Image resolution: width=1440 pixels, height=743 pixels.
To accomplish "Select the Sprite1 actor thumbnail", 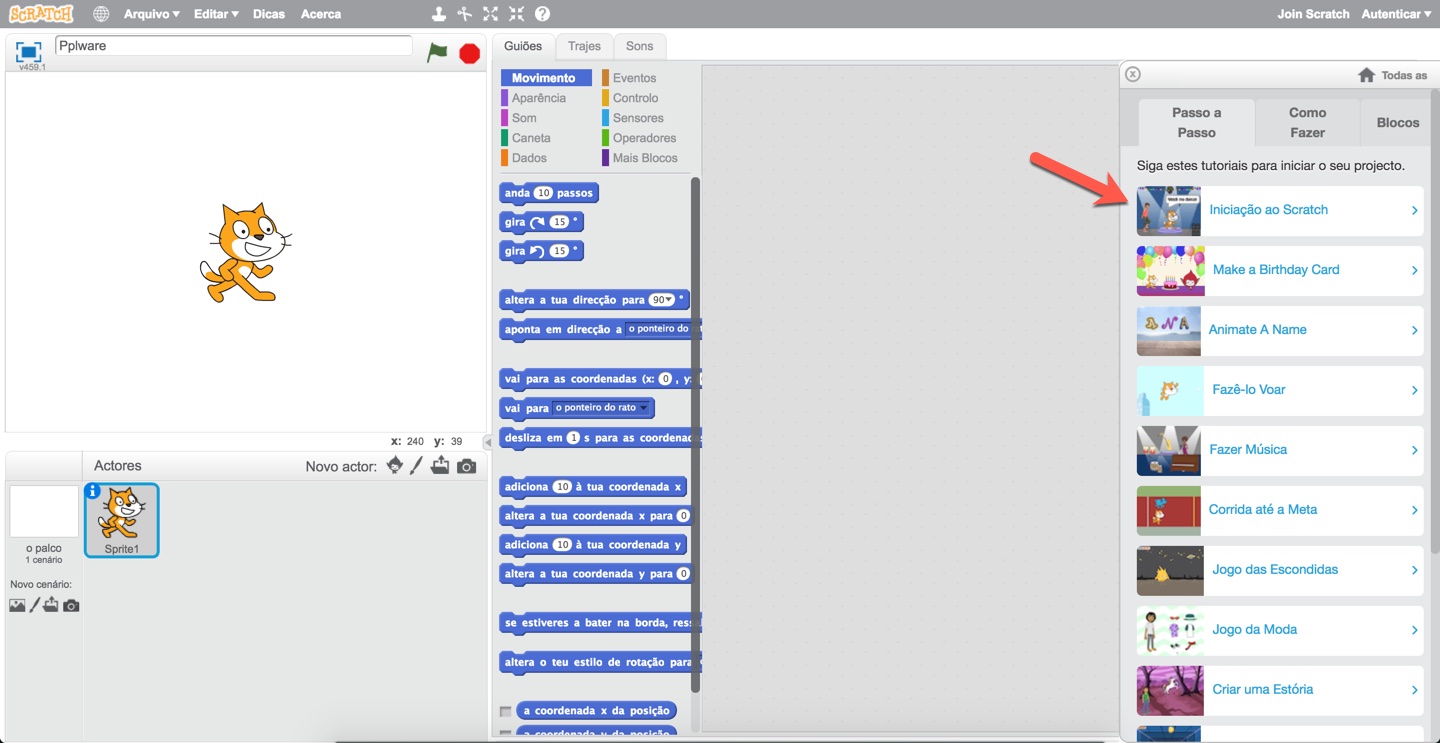I will pos(122,520).
